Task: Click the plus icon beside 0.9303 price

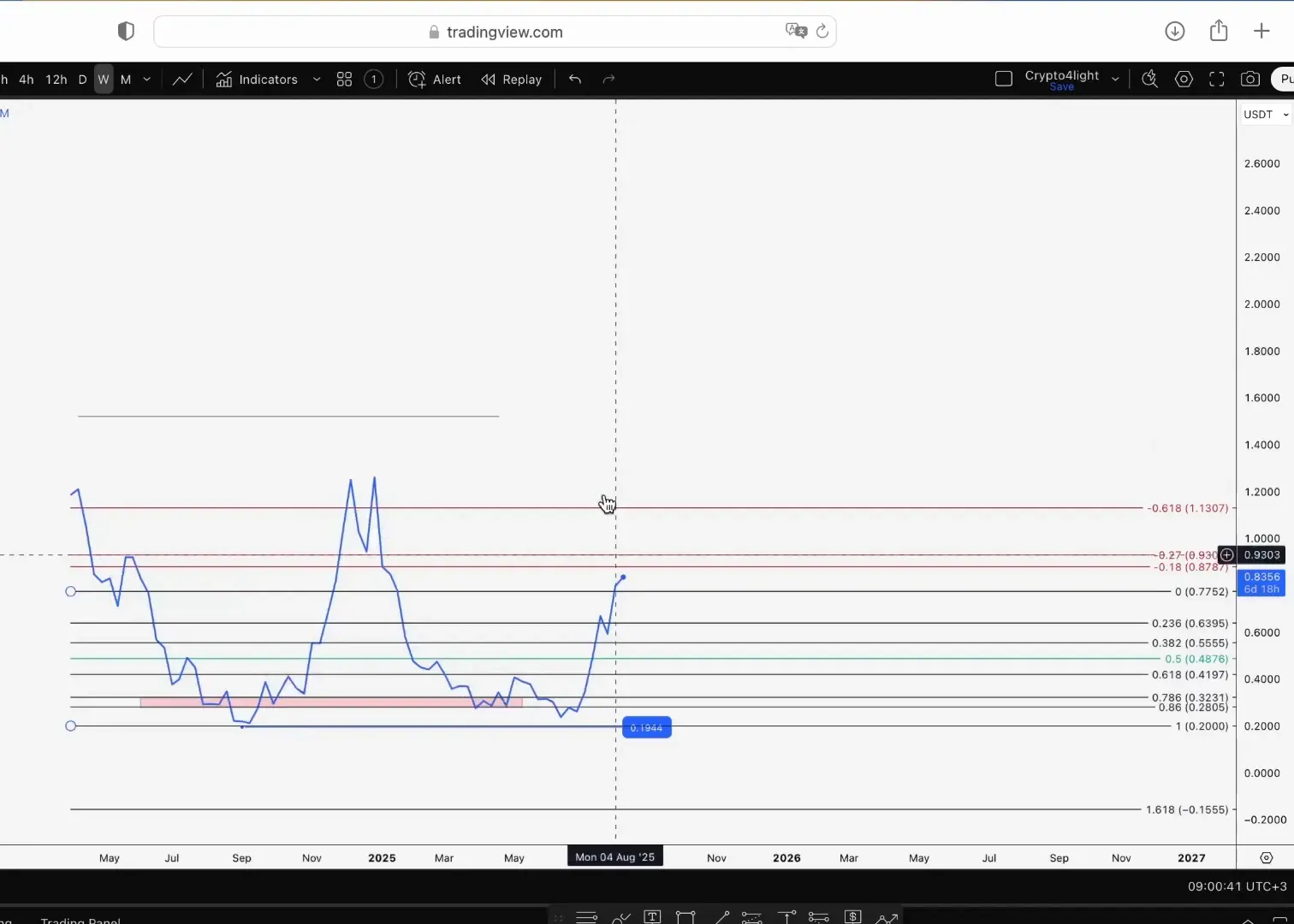Action: [x=1226, y=555]
